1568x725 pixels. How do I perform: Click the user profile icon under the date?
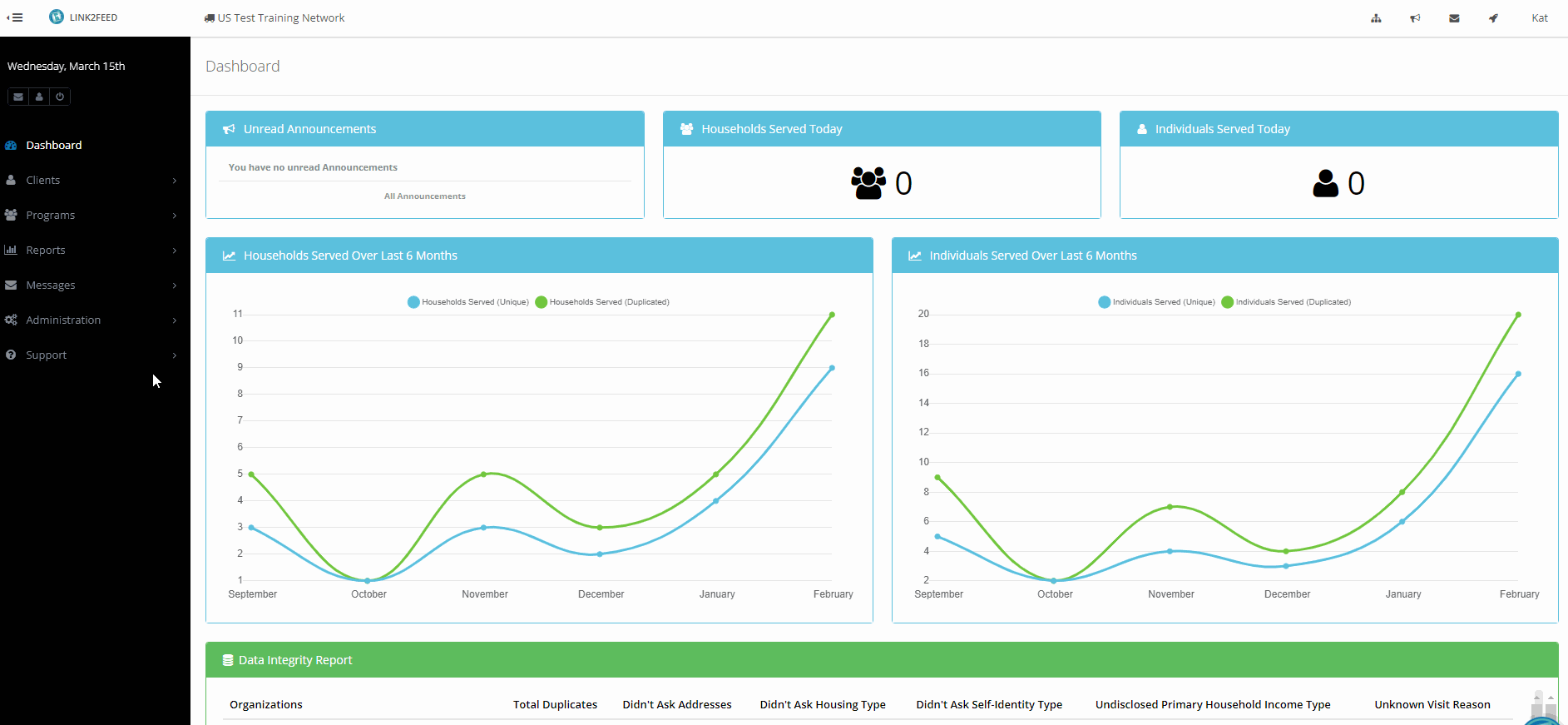pos(39,97)
